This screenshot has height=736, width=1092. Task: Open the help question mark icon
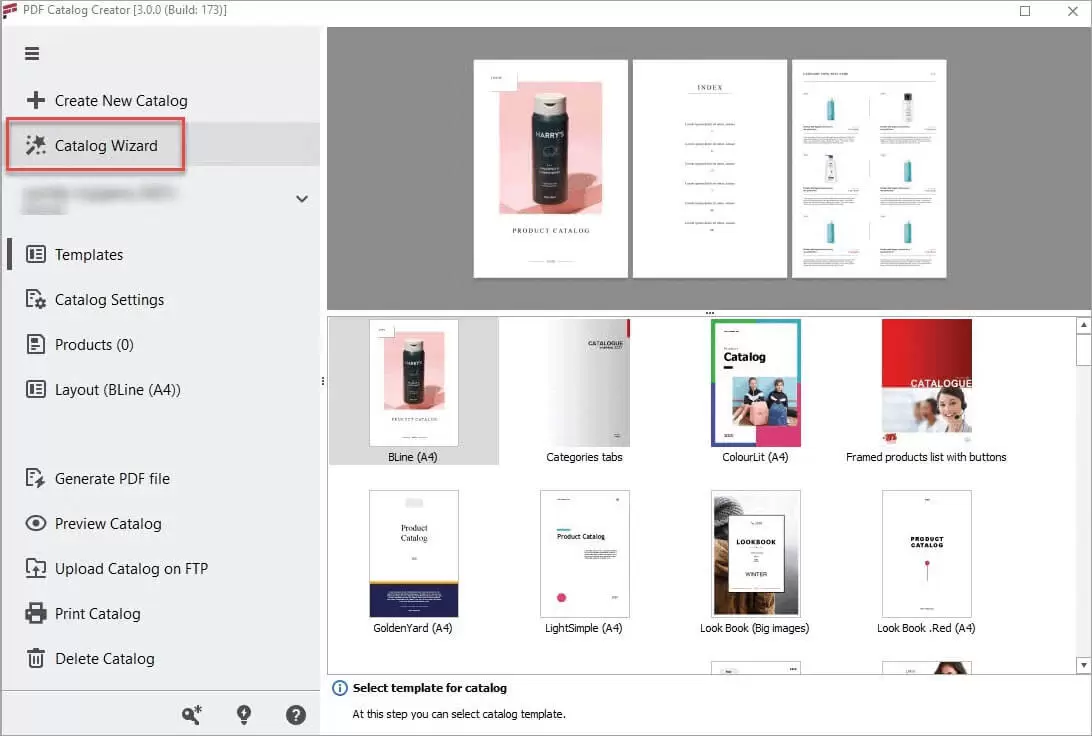click(296, 714)
